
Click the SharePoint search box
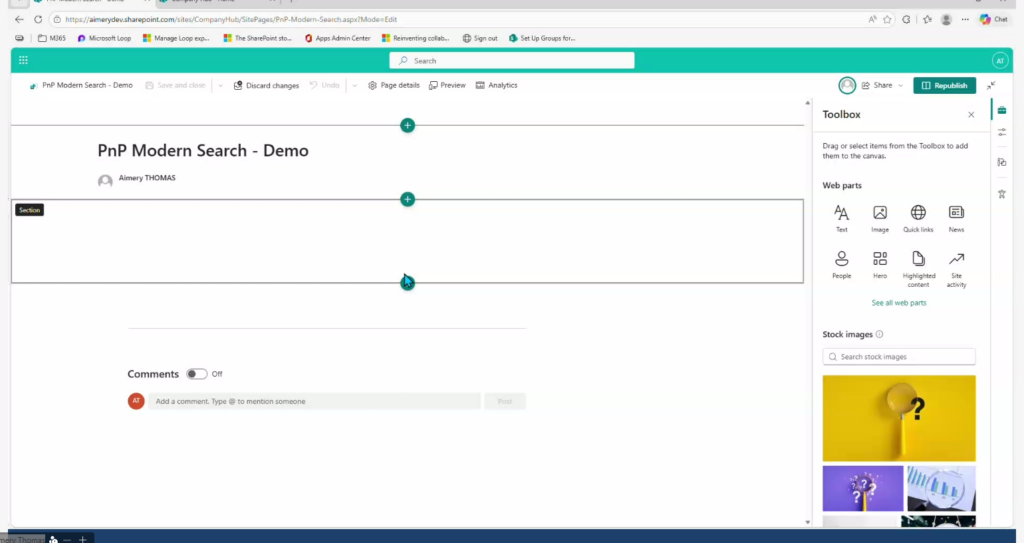[511, 60]
